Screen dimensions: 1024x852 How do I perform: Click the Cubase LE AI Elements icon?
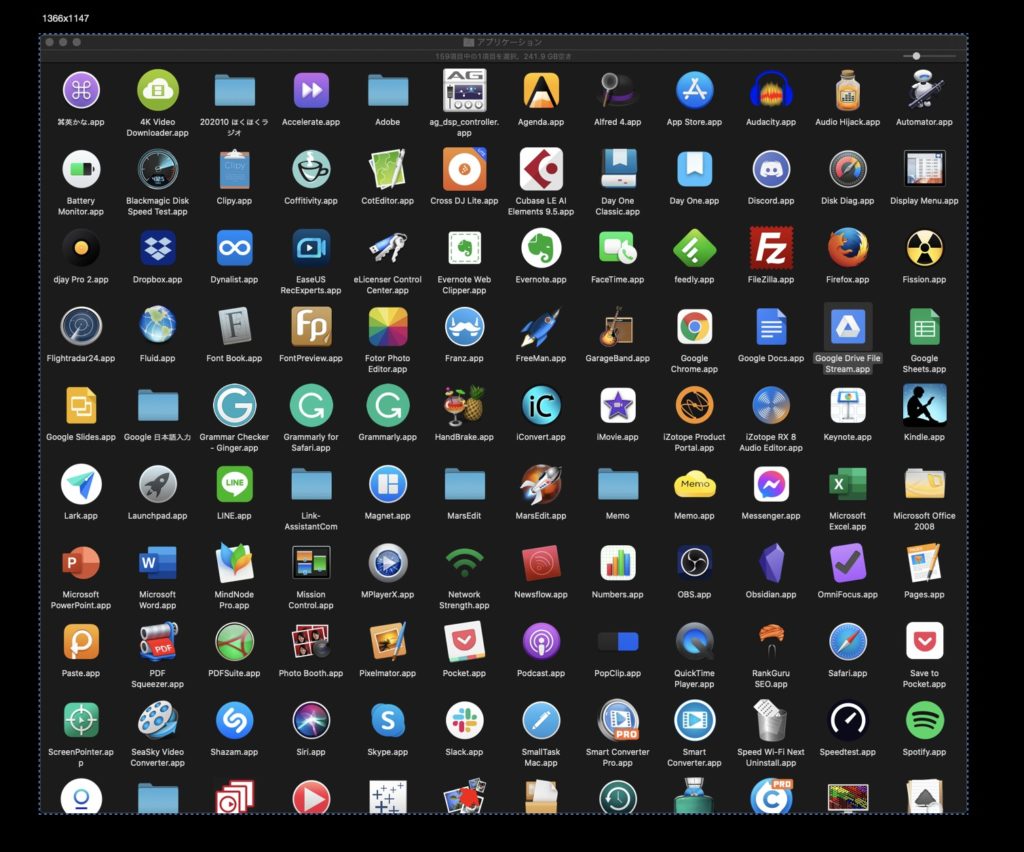click(x=541, y=169)
